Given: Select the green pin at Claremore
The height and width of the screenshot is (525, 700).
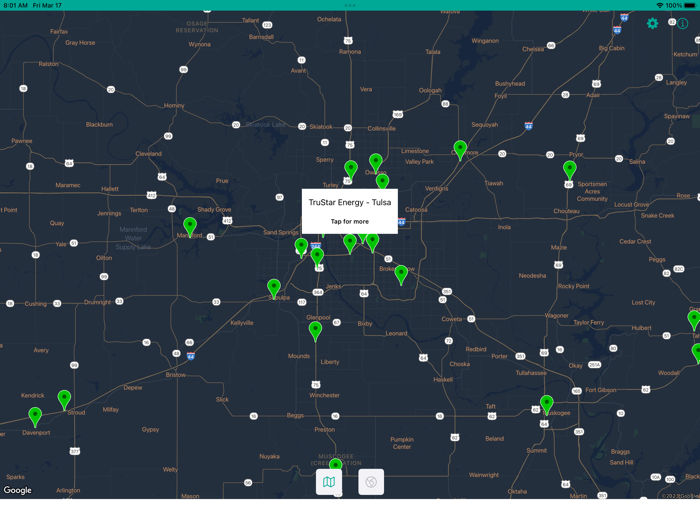Looking at the screenshot, I should pyautogui.click(x=460, y=150).
